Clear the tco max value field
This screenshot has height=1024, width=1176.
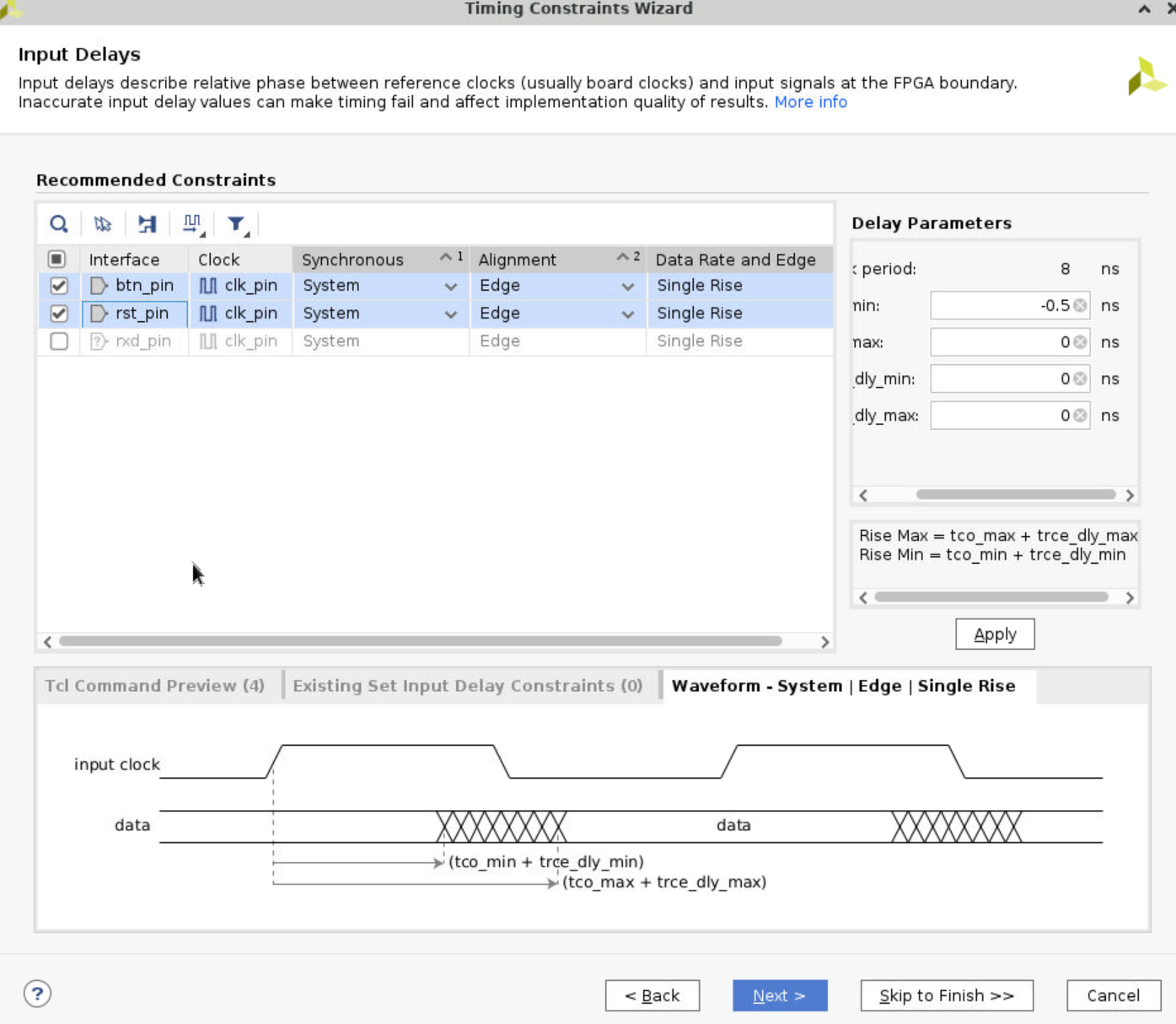pyautogui.click(x=1080, y=342)
